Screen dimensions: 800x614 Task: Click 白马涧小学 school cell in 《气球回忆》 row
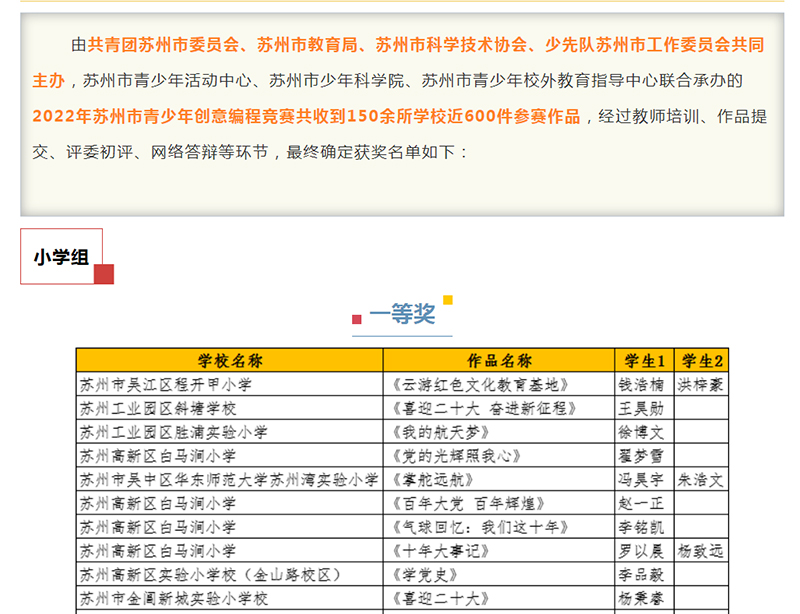tap(158, 527)
